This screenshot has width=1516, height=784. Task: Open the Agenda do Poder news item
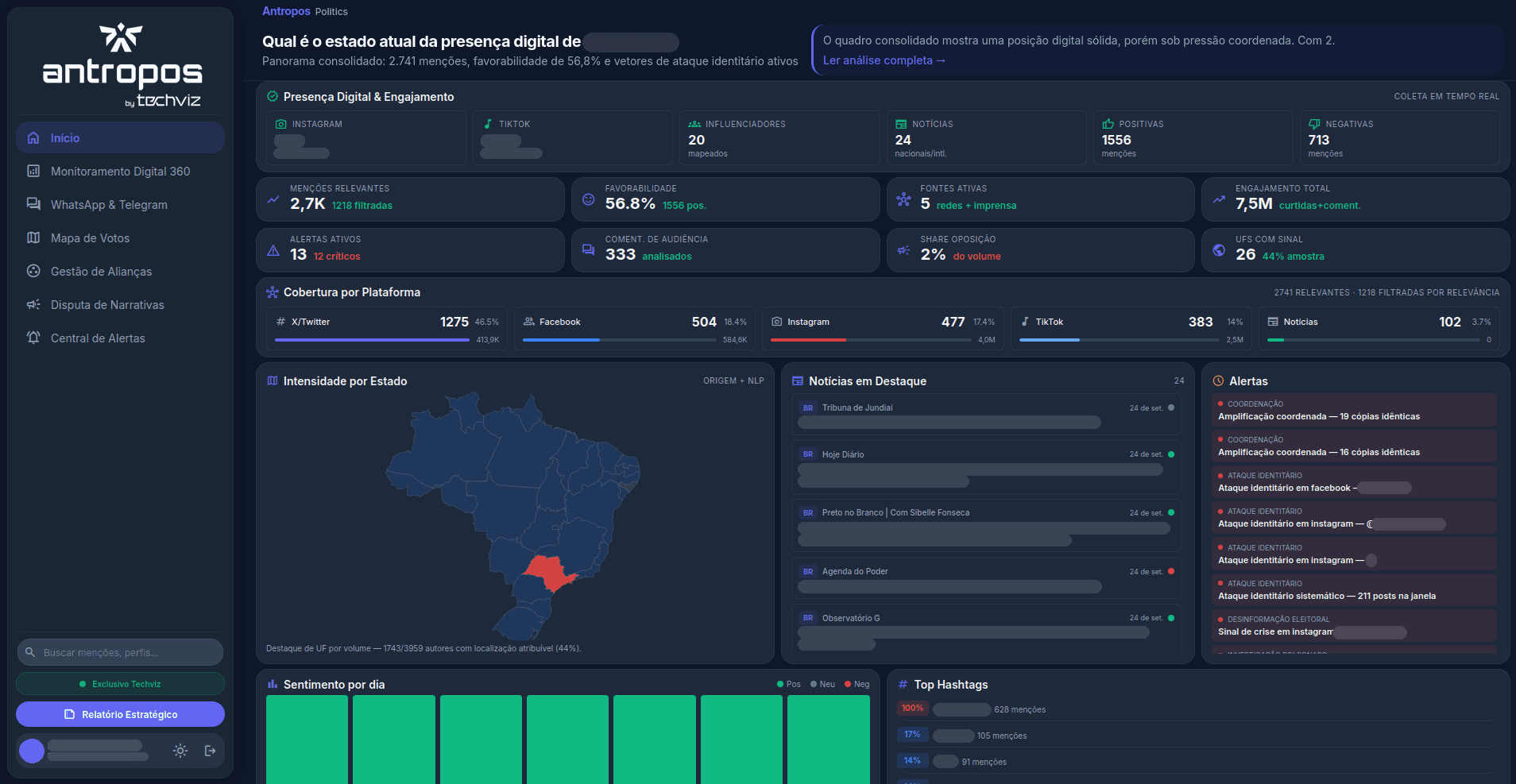click(x=986, y=578)
